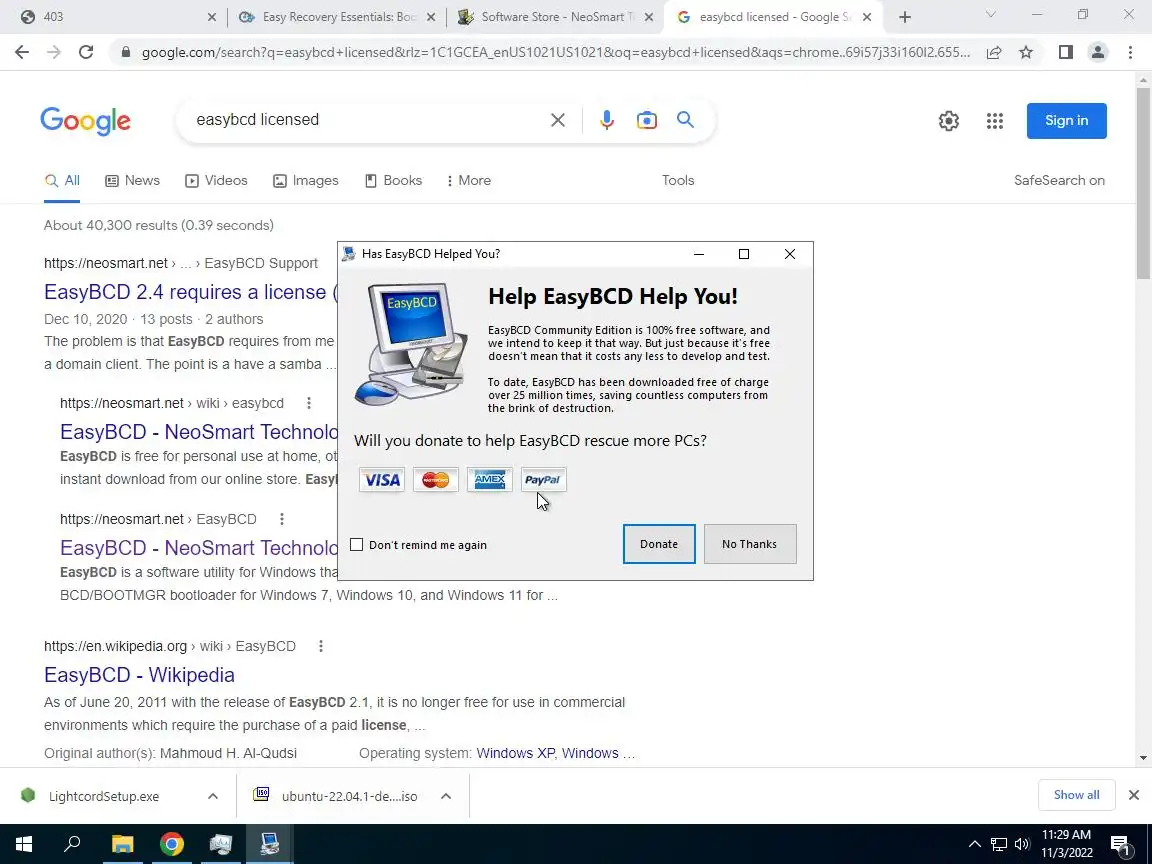Click the Windows XP operating system link
This screenshot has width=1152, height=864.
(x=516, y=754)
